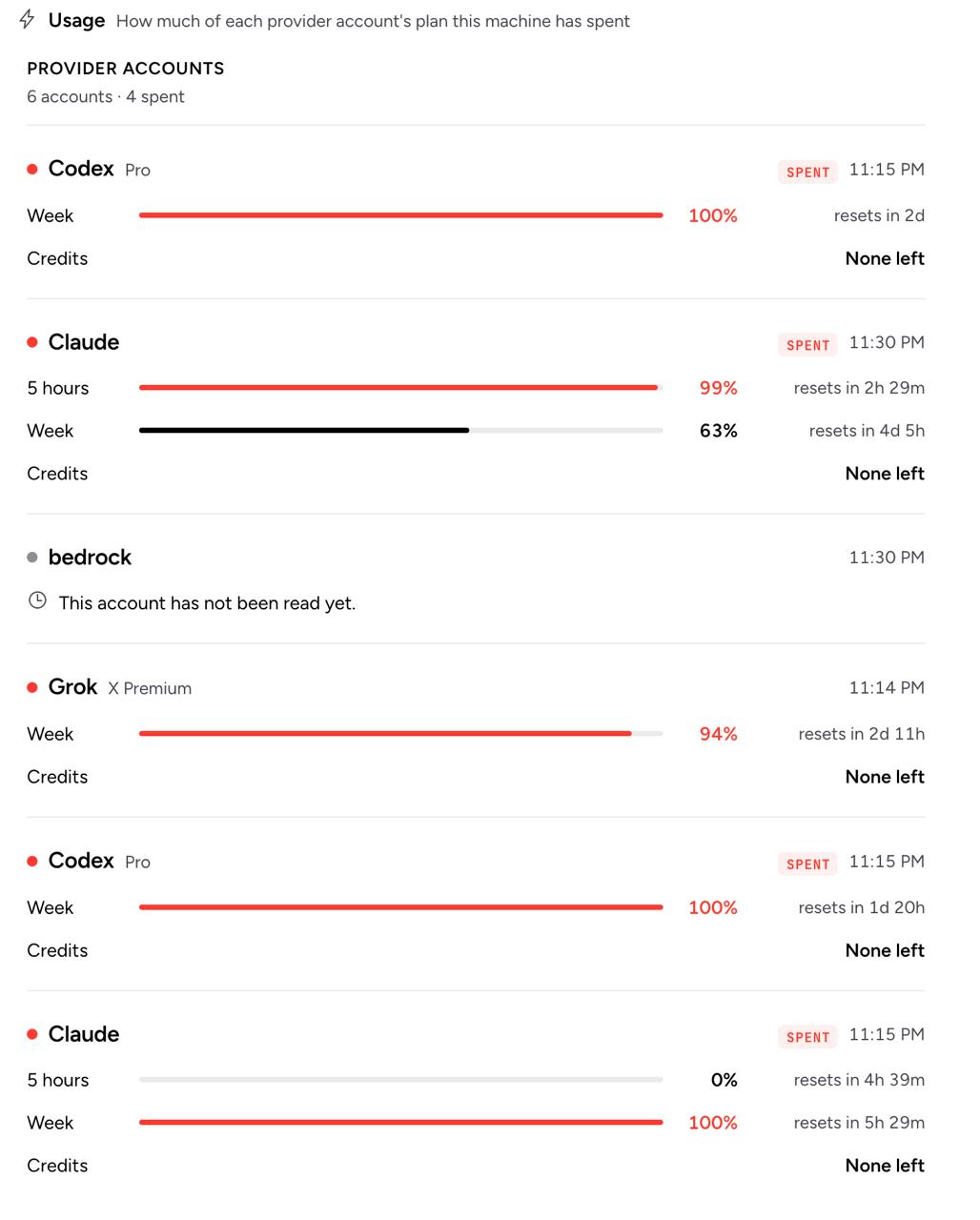Click the clock icon on bedrock account

(37, 600)
